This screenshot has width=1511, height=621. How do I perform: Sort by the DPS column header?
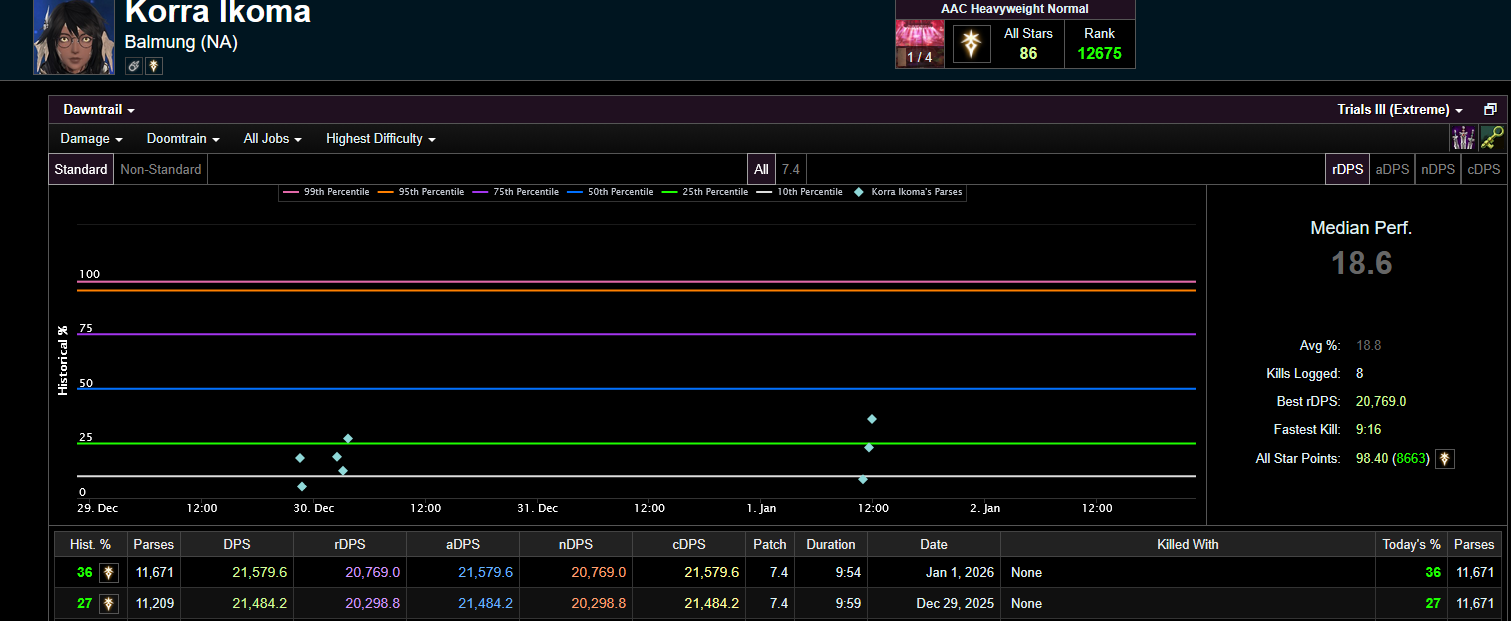(237, 545)
